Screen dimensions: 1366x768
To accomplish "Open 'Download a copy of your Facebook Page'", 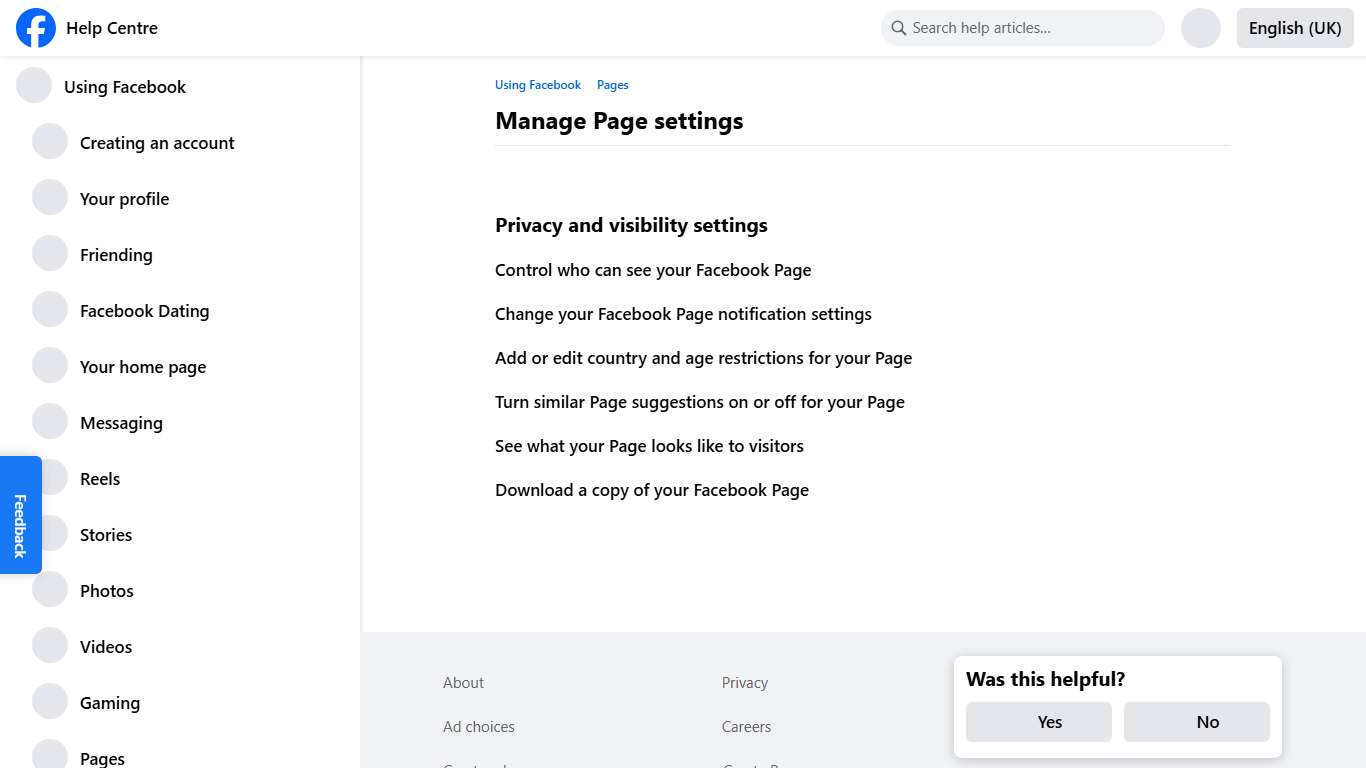I will (652, 489).
